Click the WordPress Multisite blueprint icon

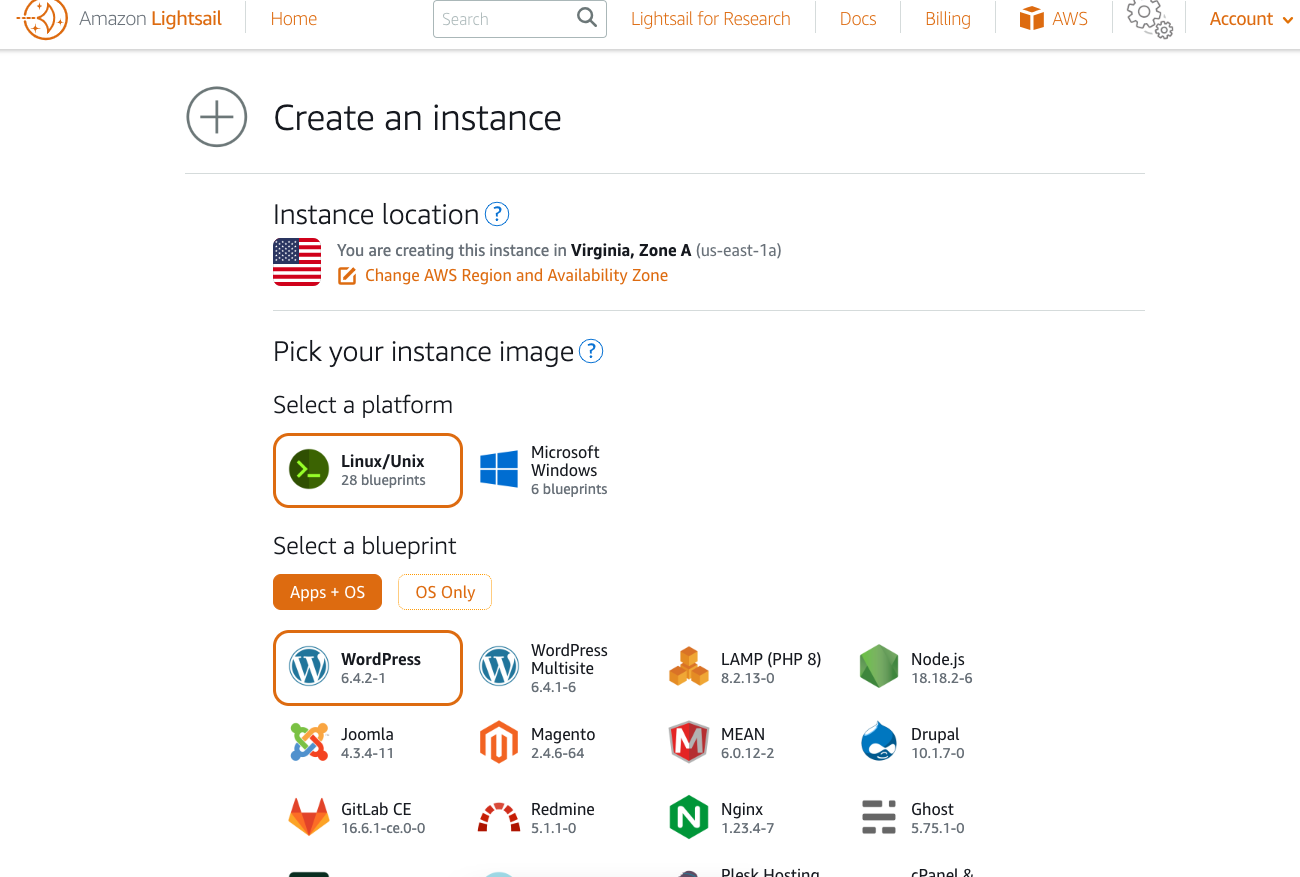pos(499,666)
